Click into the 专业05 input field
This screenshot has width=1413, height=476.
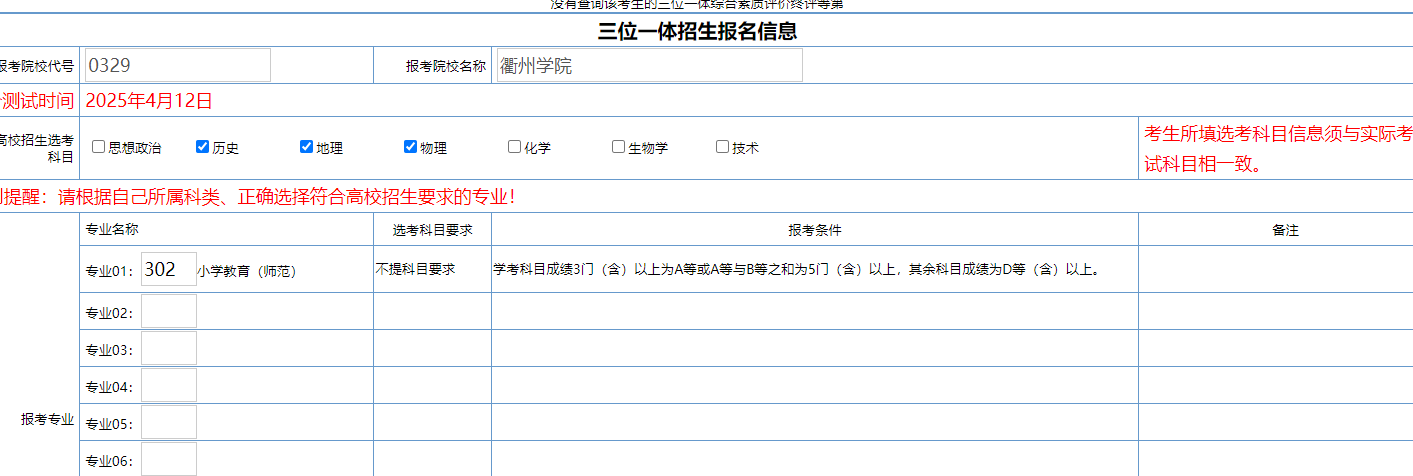[x=169, y=423]
